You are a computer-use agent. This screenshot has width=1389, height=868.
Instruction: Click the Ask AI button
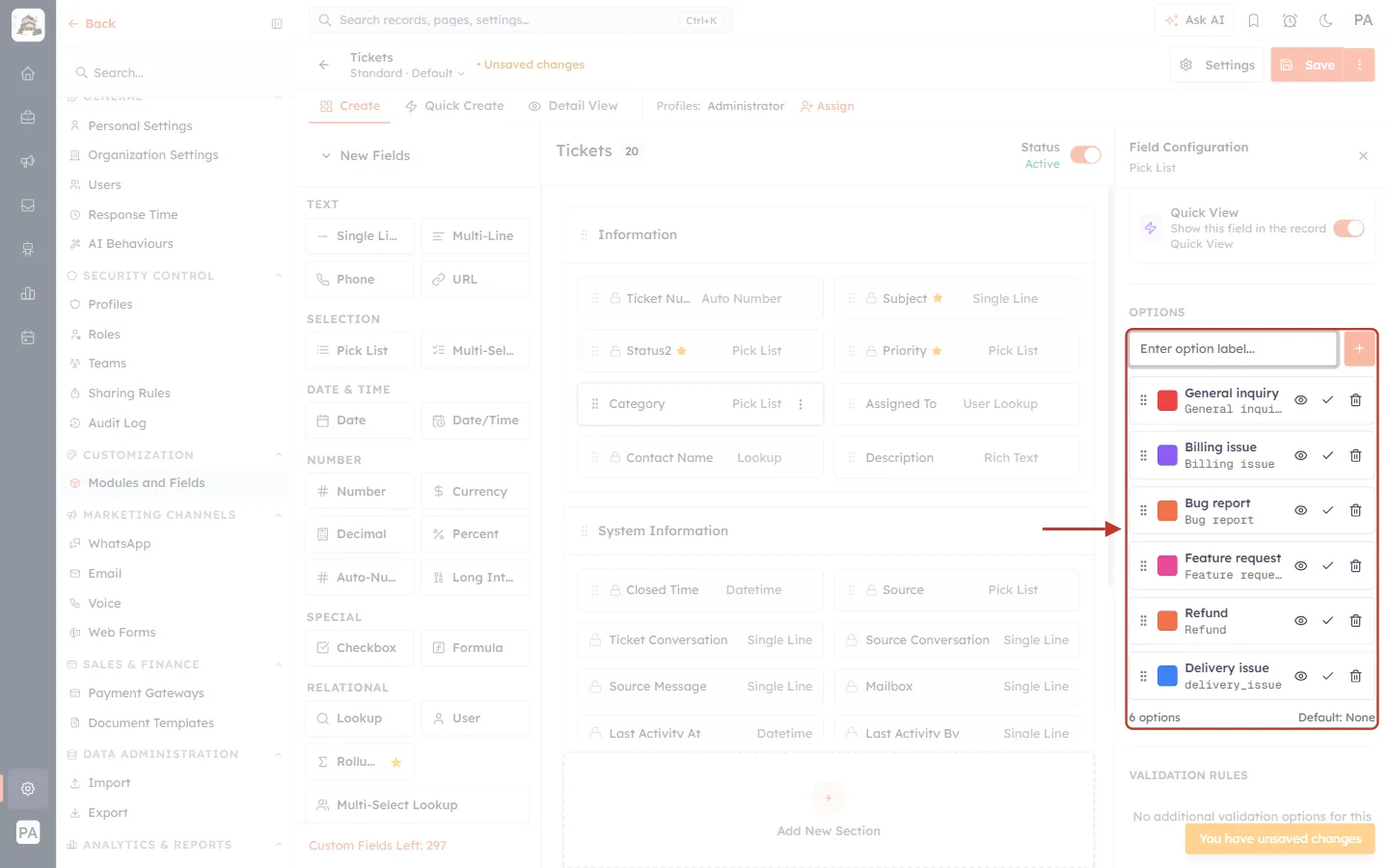point(1195,20)
